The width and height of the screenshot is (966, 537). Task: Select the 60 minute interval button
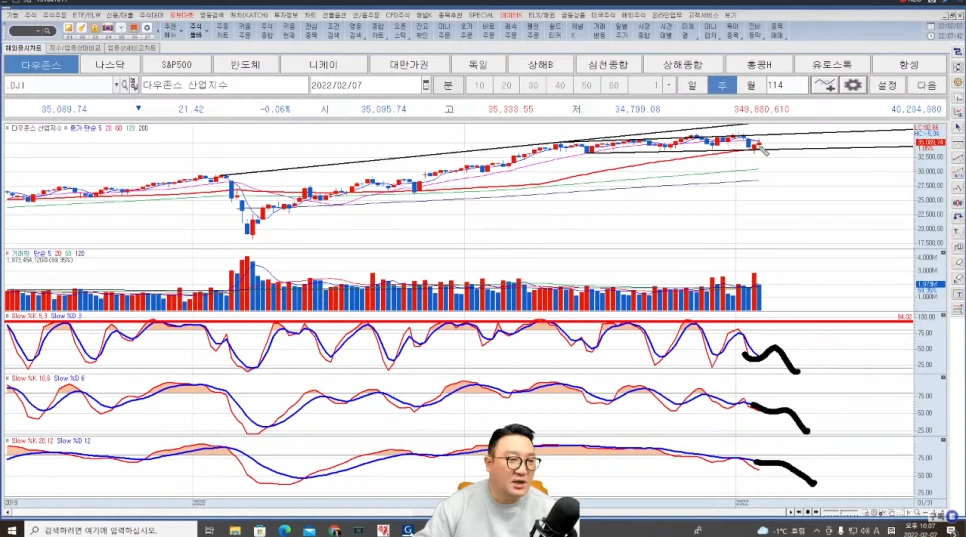click(614, 85)
